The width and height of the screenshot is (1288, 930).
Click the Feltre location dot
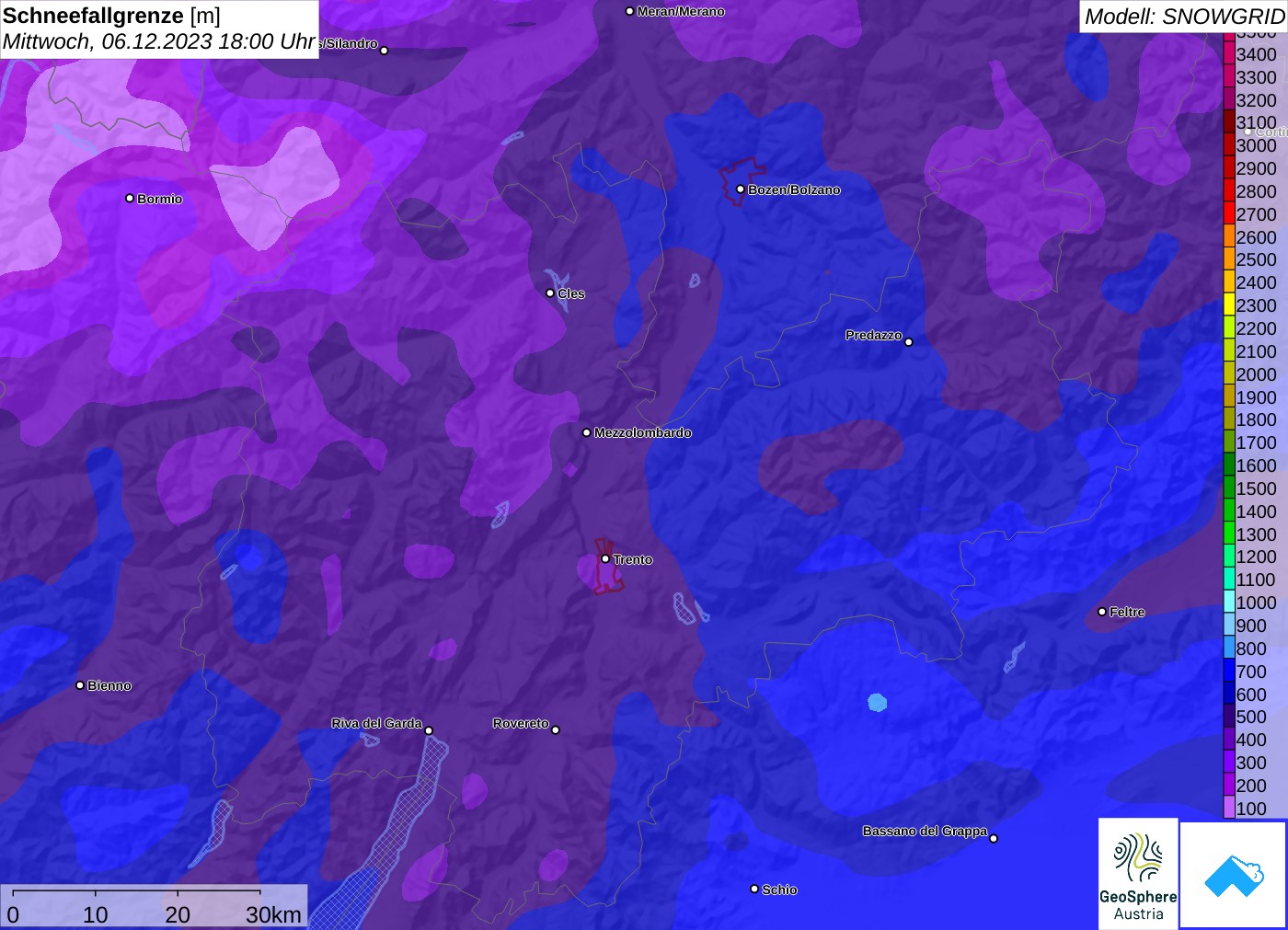(1102, 612)
